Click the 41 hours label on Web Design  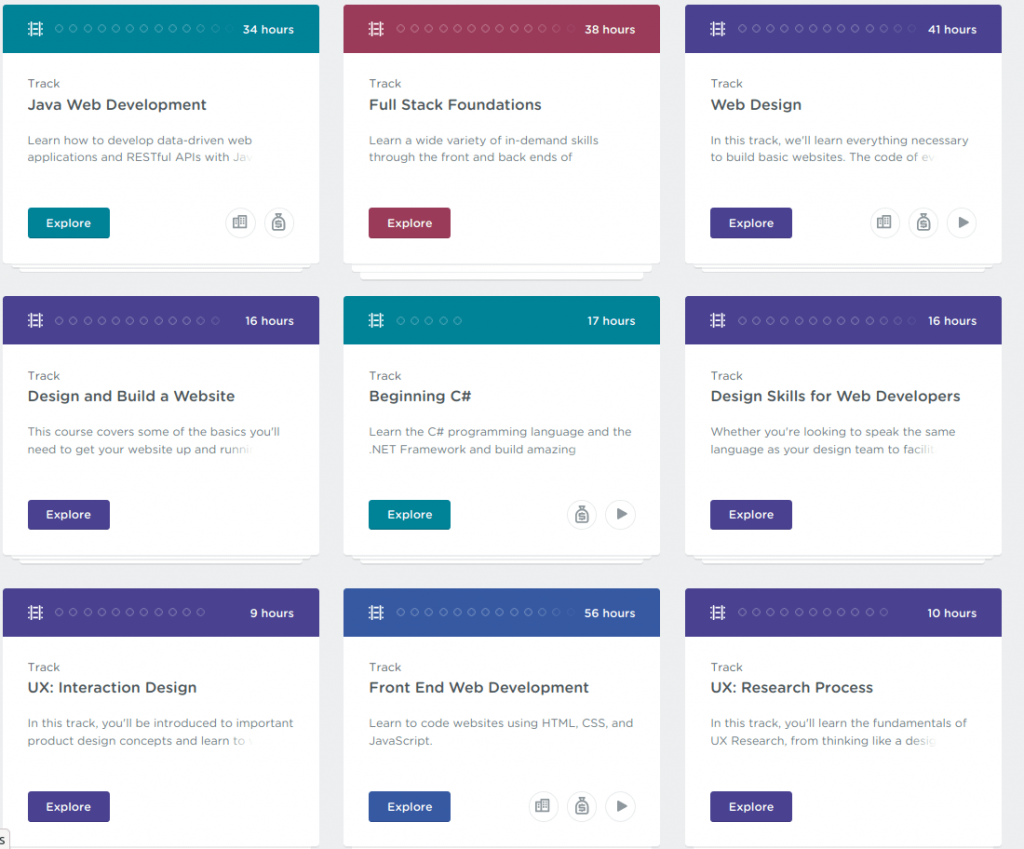[x=952, y=29]
